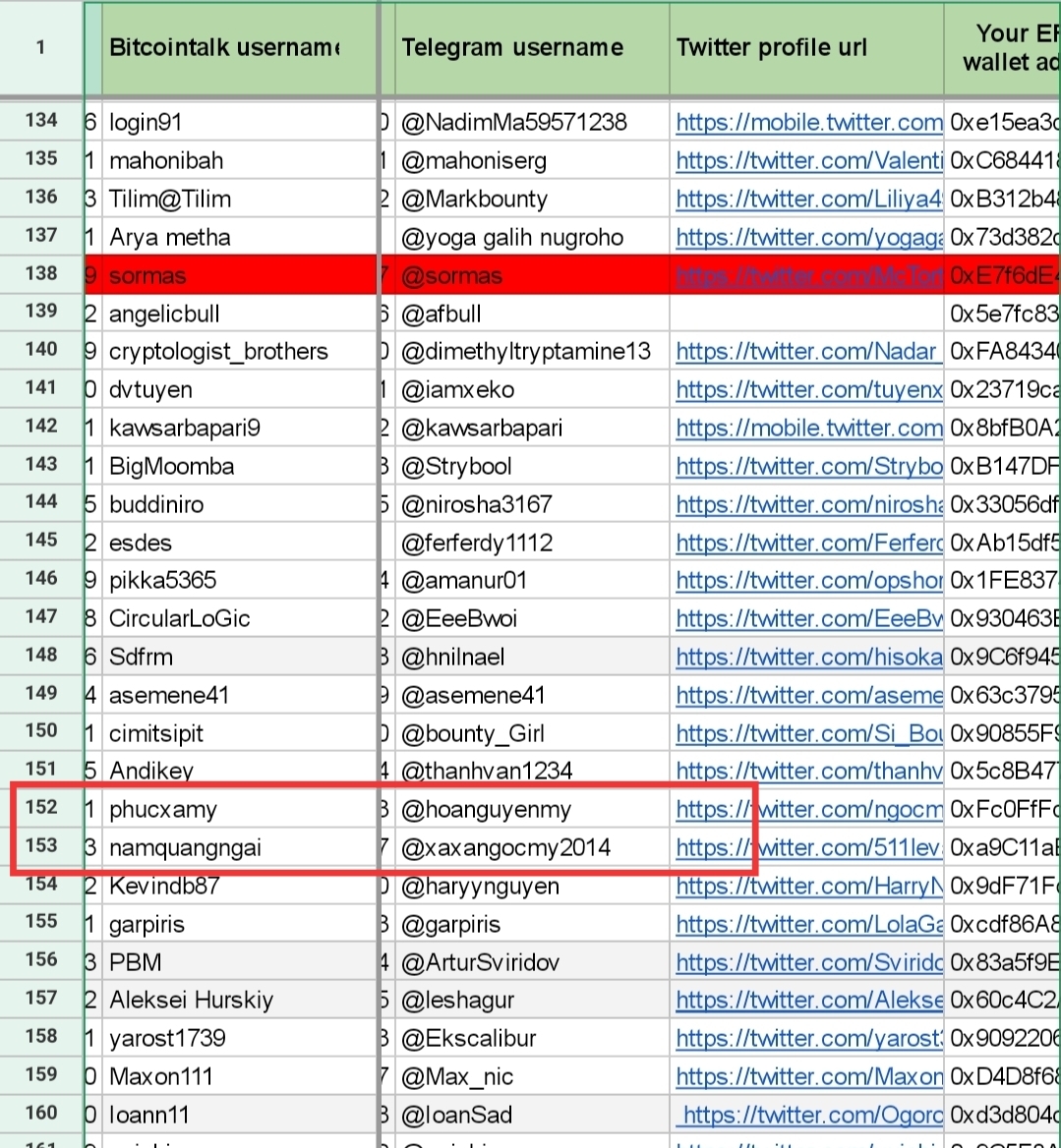Click the @Max_nic cell

[x=532, y=1076]
